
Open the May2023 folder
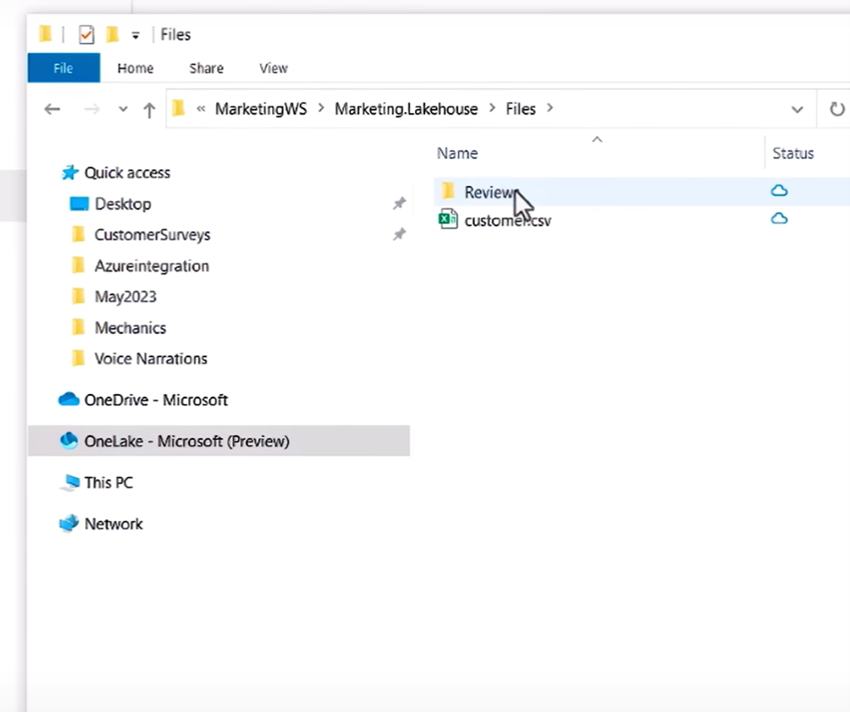pos(125,297)
